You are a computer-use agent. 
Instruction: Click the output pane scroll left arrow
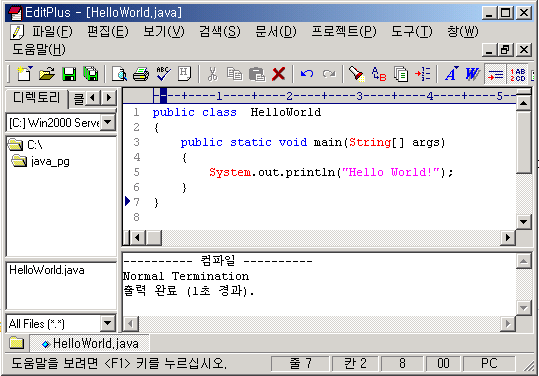point(130,323)
